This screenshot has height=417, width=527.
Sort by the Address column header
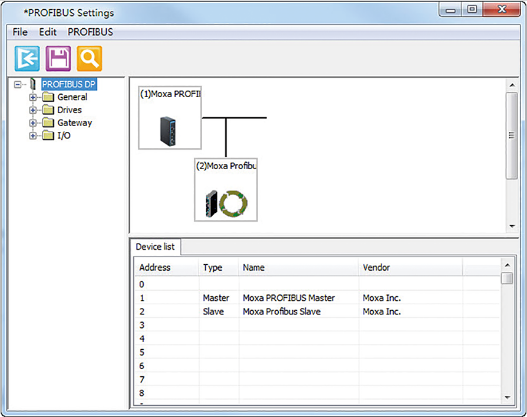pyautogui.click(x=167, y=267)
